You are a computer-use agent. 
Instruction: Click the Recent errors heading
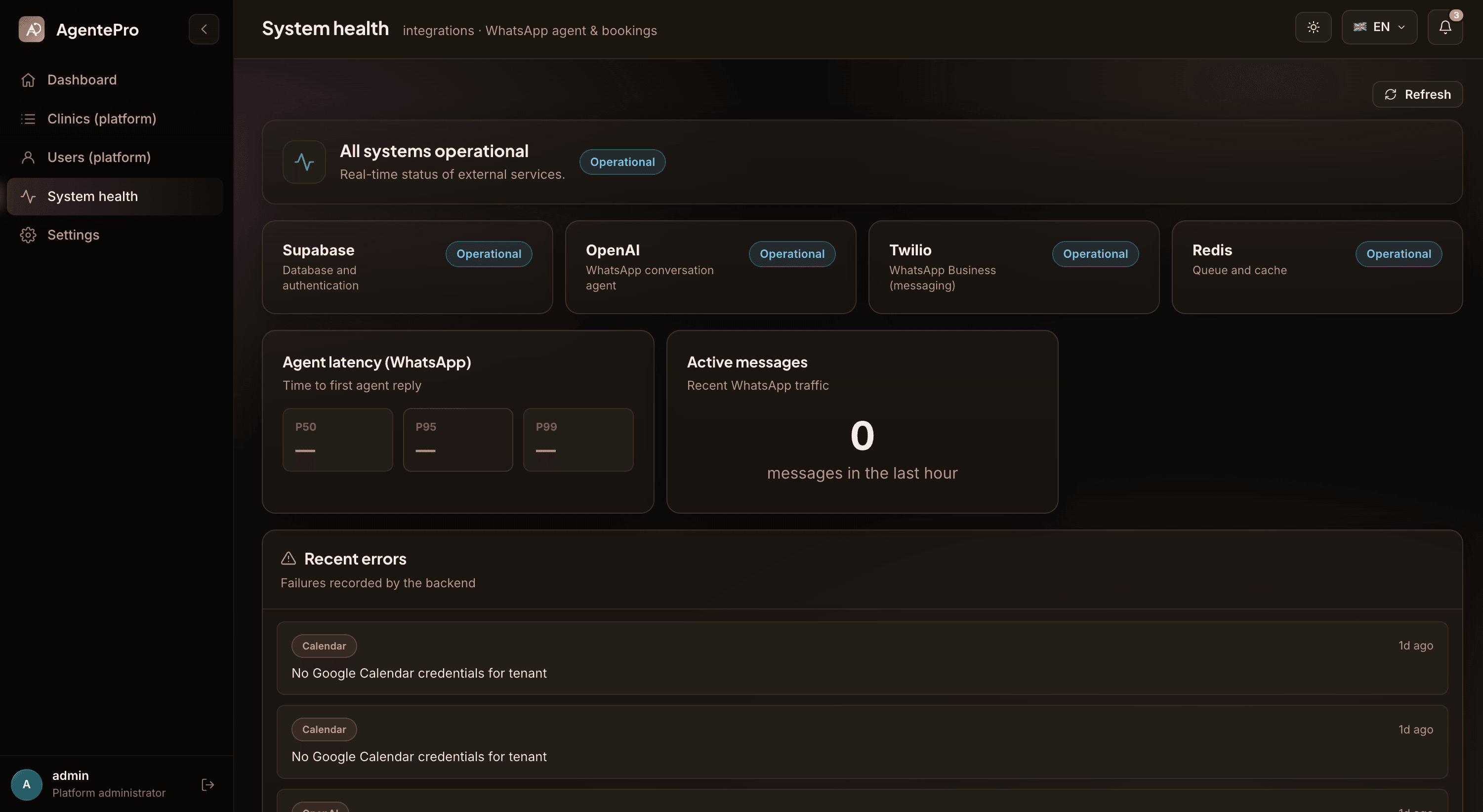355,559
